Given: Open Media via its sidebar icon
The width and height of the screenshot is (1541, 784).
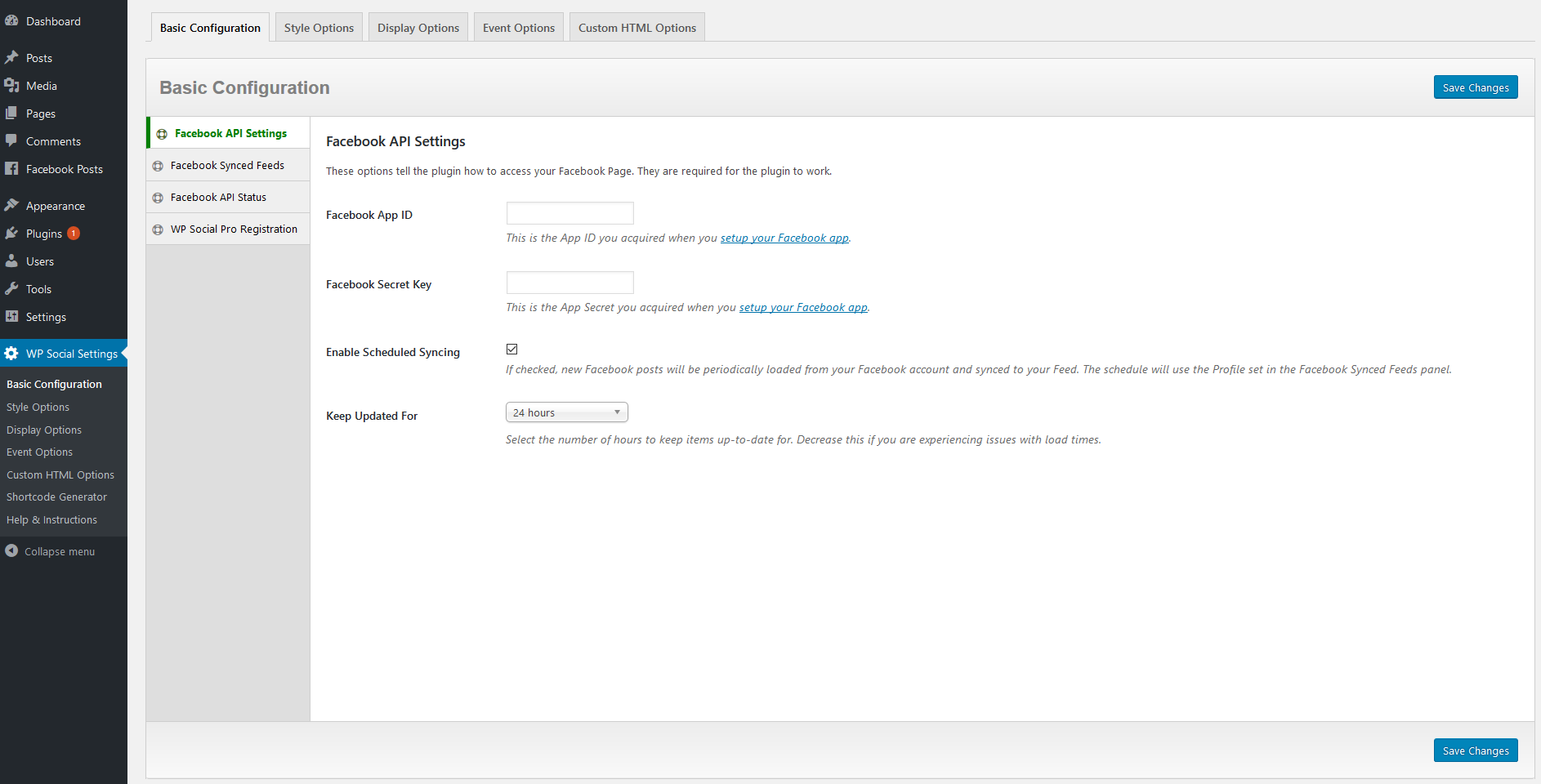Looking at the screenshot, I should point(11,85).
